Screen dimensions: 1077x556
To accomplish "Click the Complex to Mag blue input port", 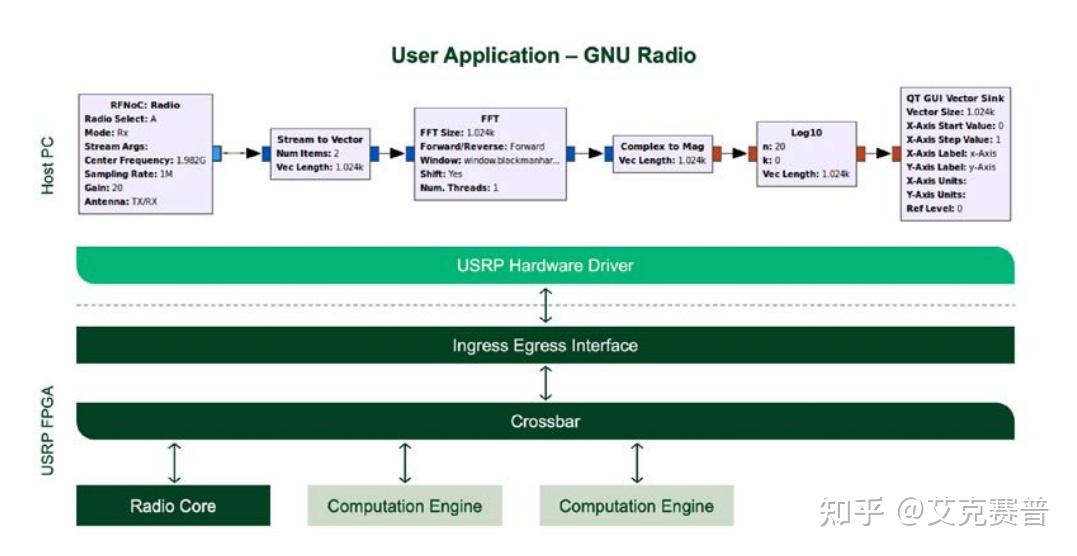I will pyautogui.click(x=609, y=153).
